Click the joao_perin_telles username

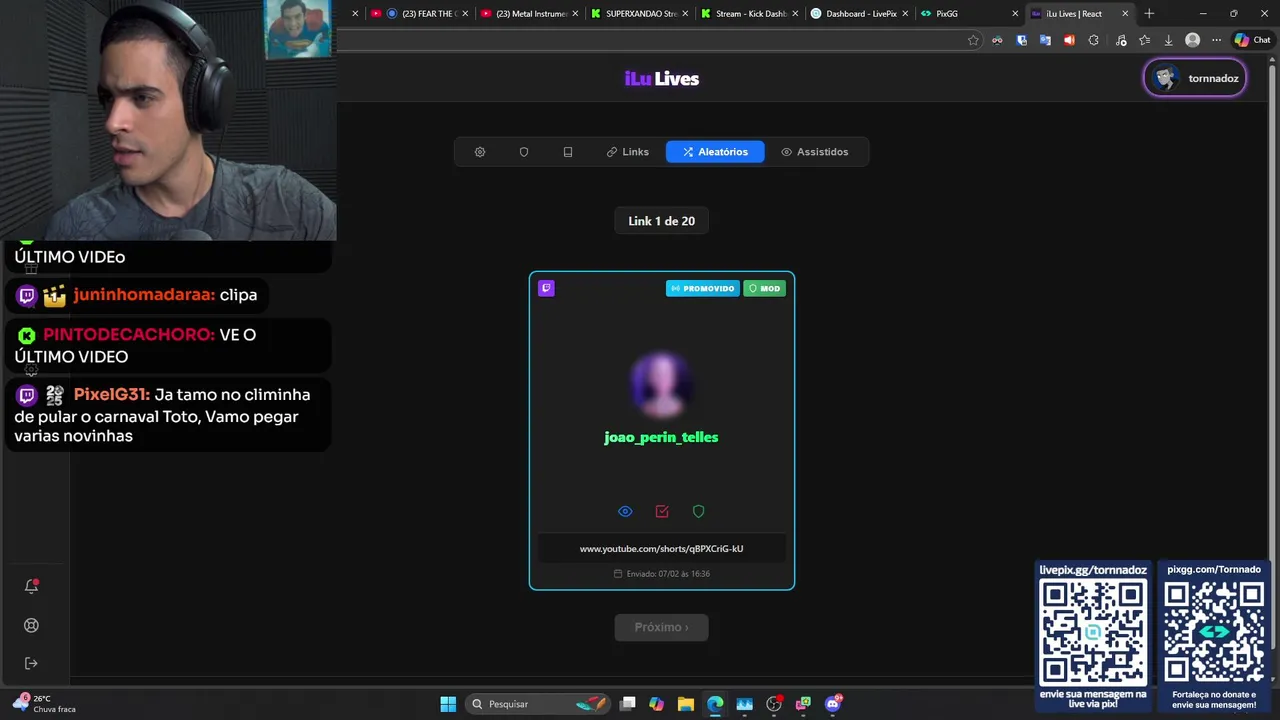[x=661, y=437]
